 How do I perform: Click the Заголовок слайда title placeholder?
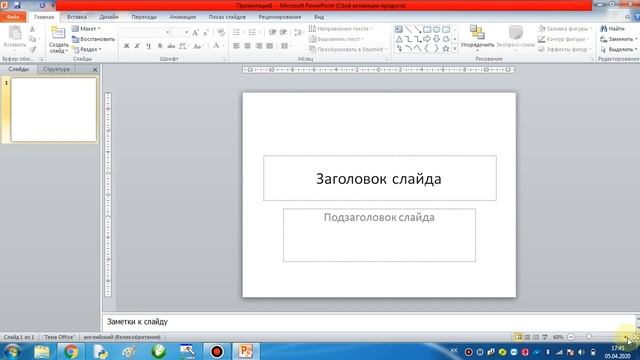coord(380,178)
